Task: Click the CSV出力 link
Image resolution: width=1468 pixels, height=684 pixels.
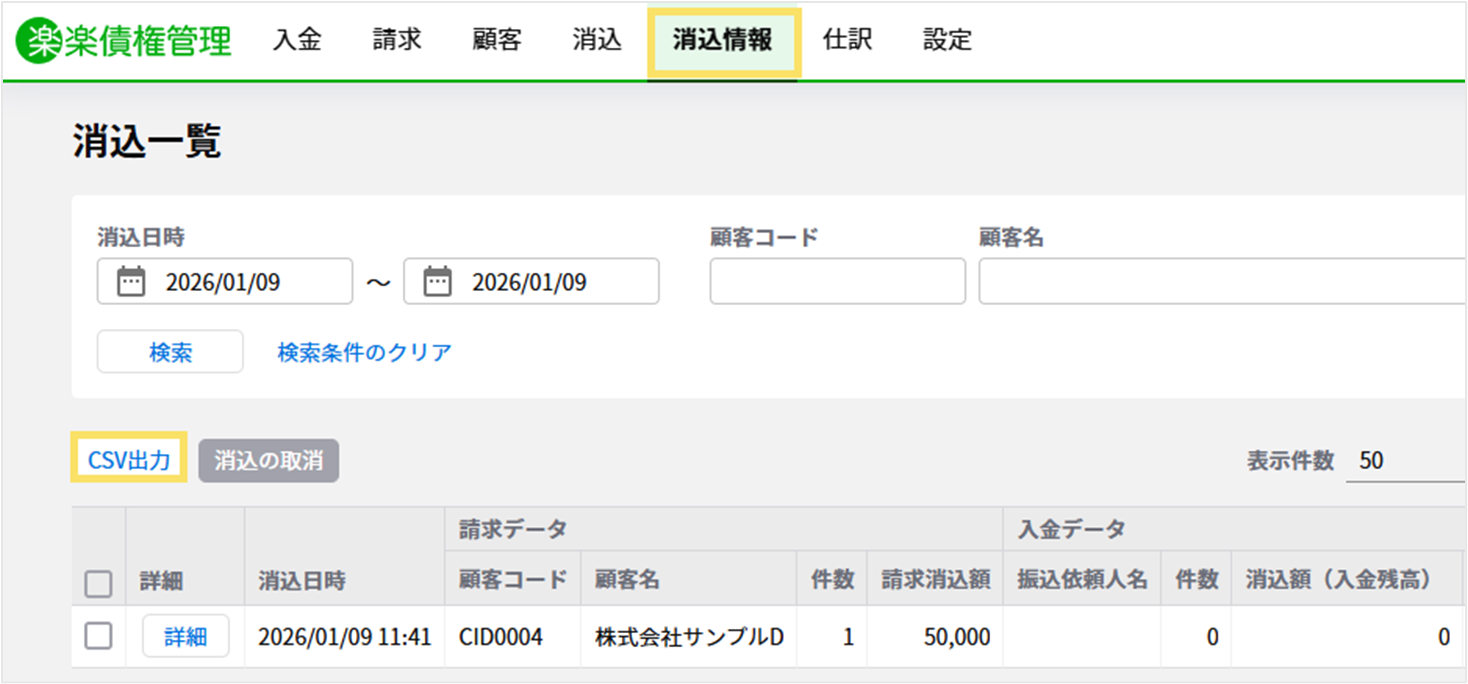Action: [x=129, y=461]
